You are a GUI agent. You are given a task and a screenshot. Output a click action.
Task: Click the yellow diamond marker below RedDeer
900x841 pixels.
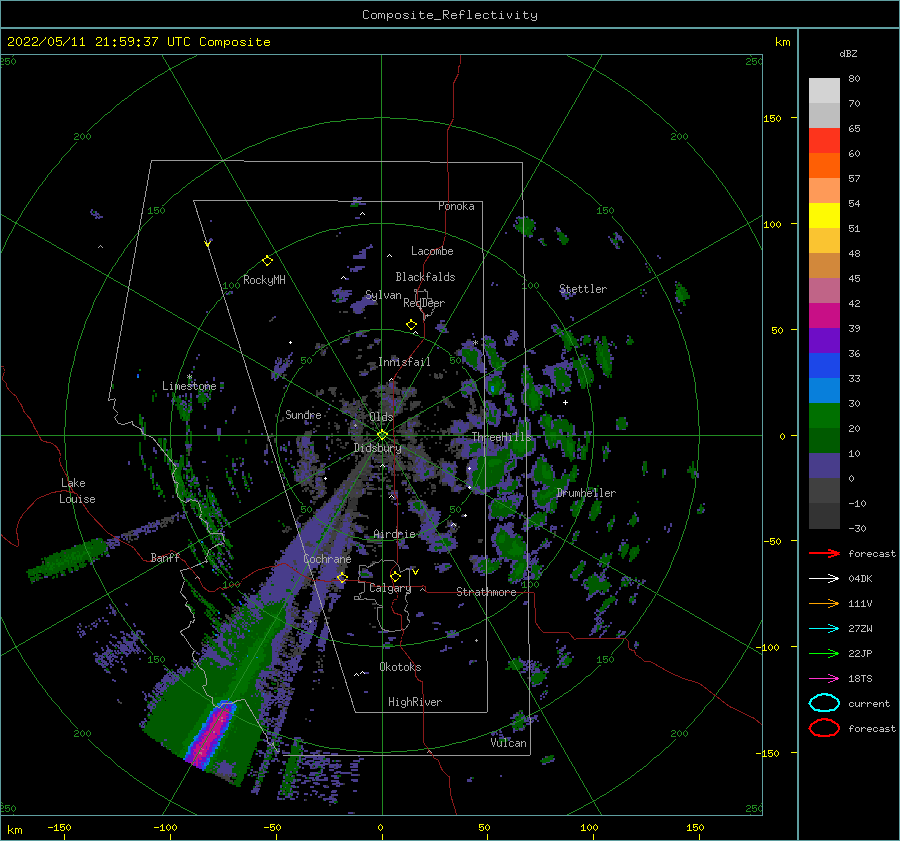pos(412,324)
